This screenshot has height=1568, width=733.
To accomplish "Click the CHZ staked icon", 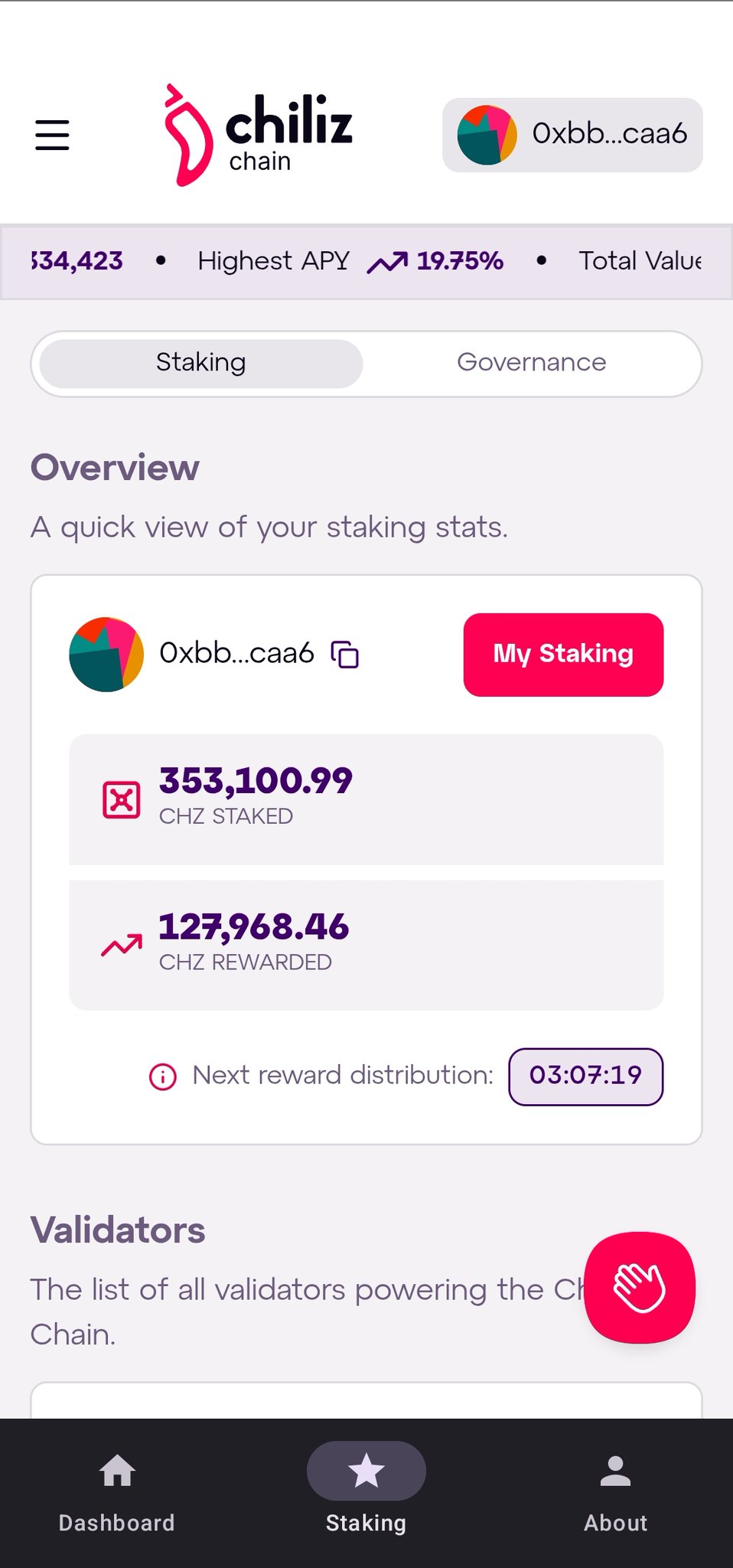I will (122, 800).
